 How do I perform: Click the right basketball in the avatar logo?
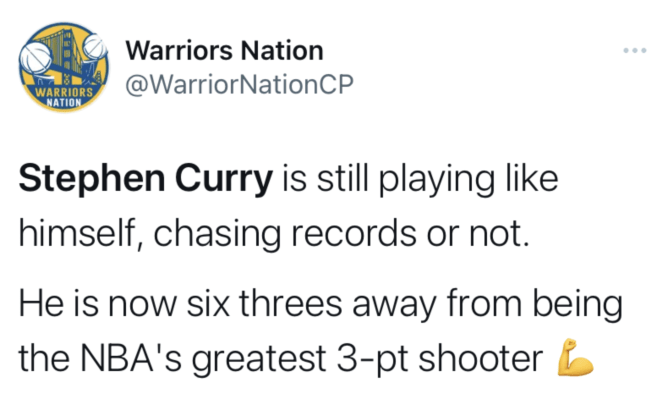[x=95, y=46]
